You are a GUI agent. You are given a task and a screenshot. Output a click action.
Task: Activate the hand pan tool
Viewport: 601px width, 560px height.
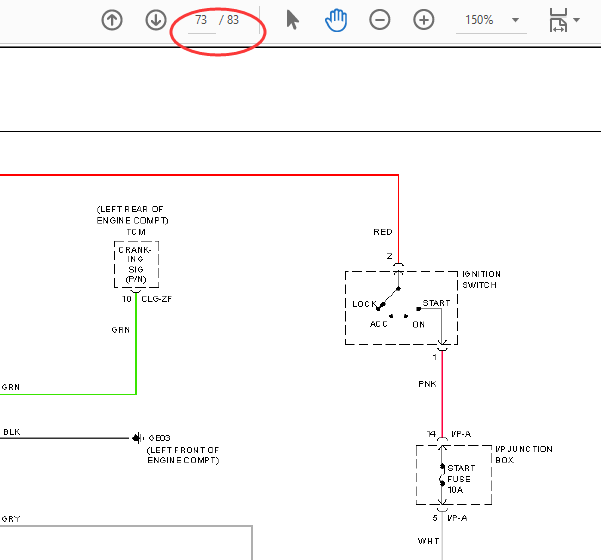point(336,20)
